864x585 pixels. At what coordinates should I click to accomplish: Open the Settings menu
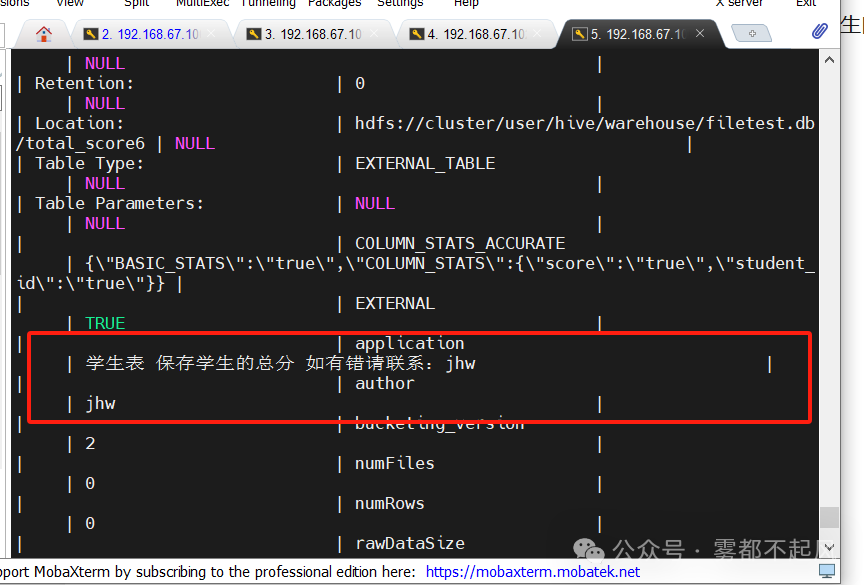click(400, 4)
